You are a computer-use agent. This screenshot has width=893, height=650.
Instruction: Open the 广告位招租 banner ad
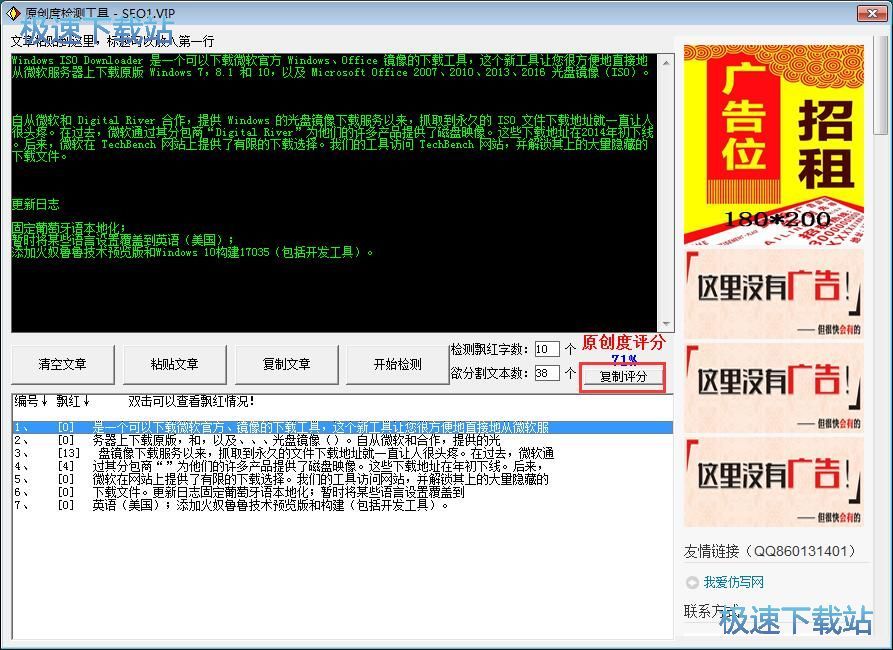(x=773, y=145)
